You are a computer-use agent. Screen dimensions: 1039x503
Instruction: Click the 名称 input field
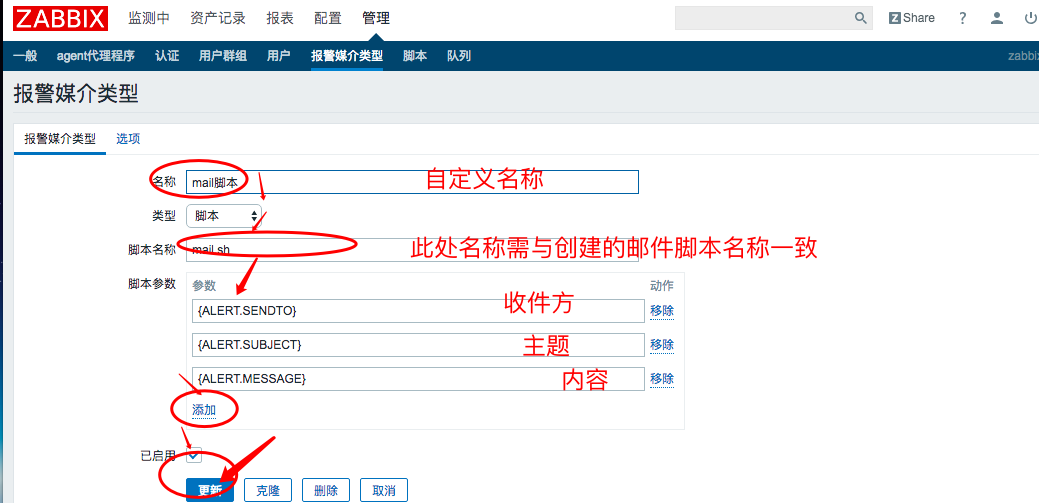412,182
